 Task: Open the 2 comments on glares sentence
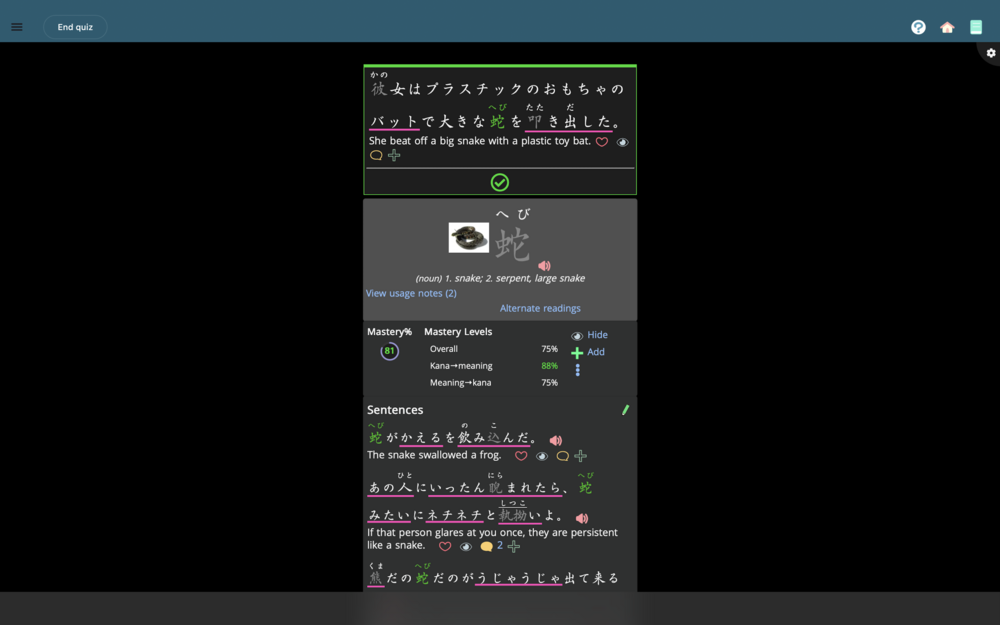point(491,546)
